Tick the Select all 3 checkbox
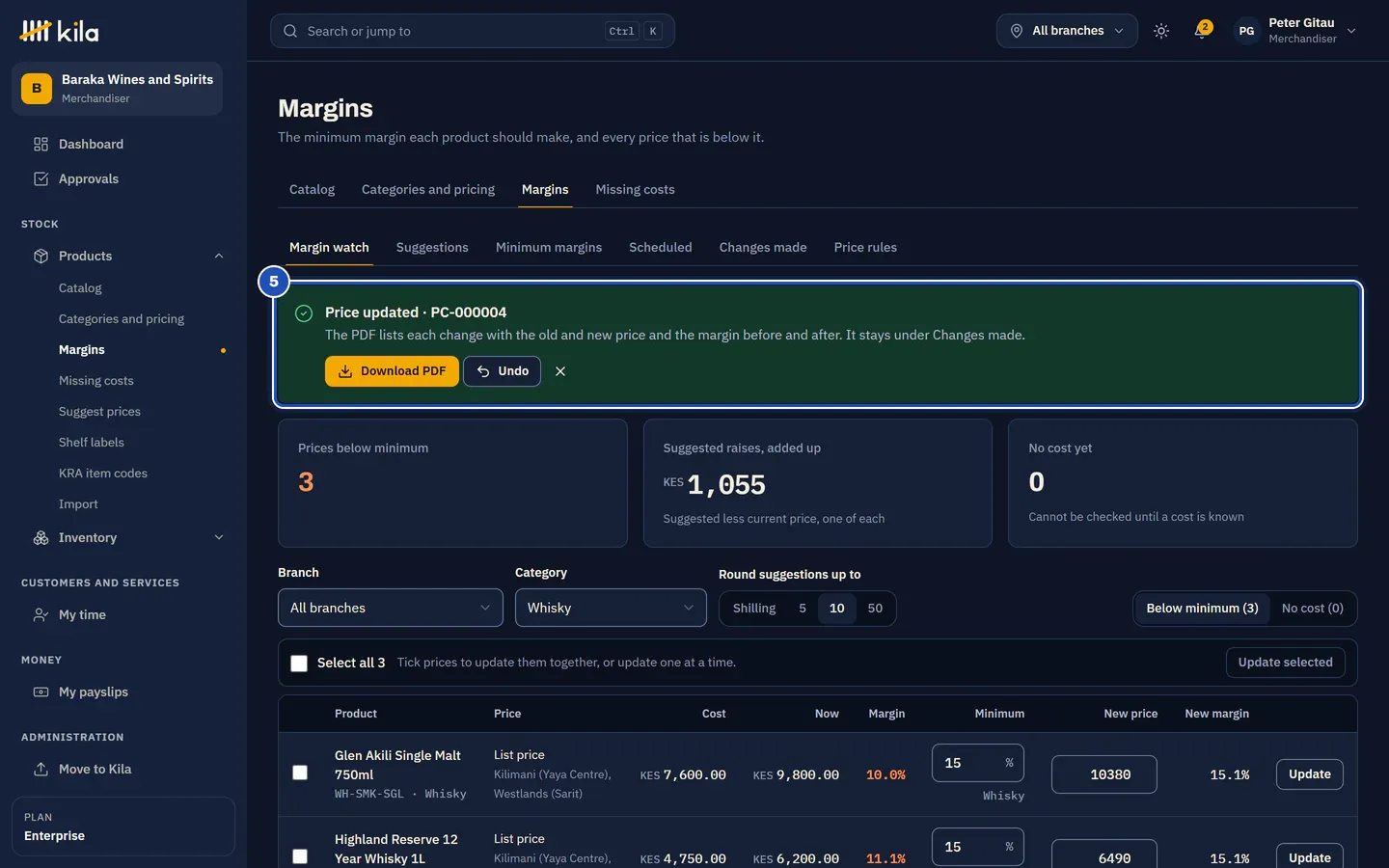 coord(299,663)
